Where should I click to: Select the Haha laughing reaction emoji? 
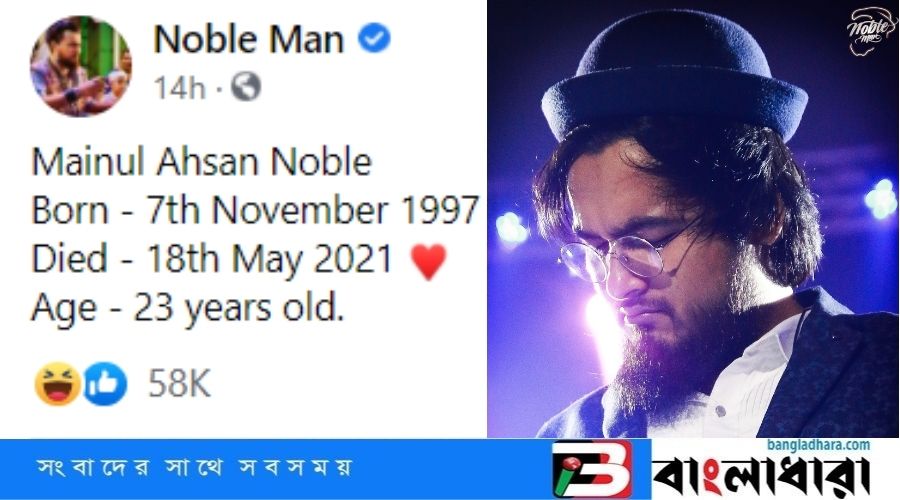(57, 383)
